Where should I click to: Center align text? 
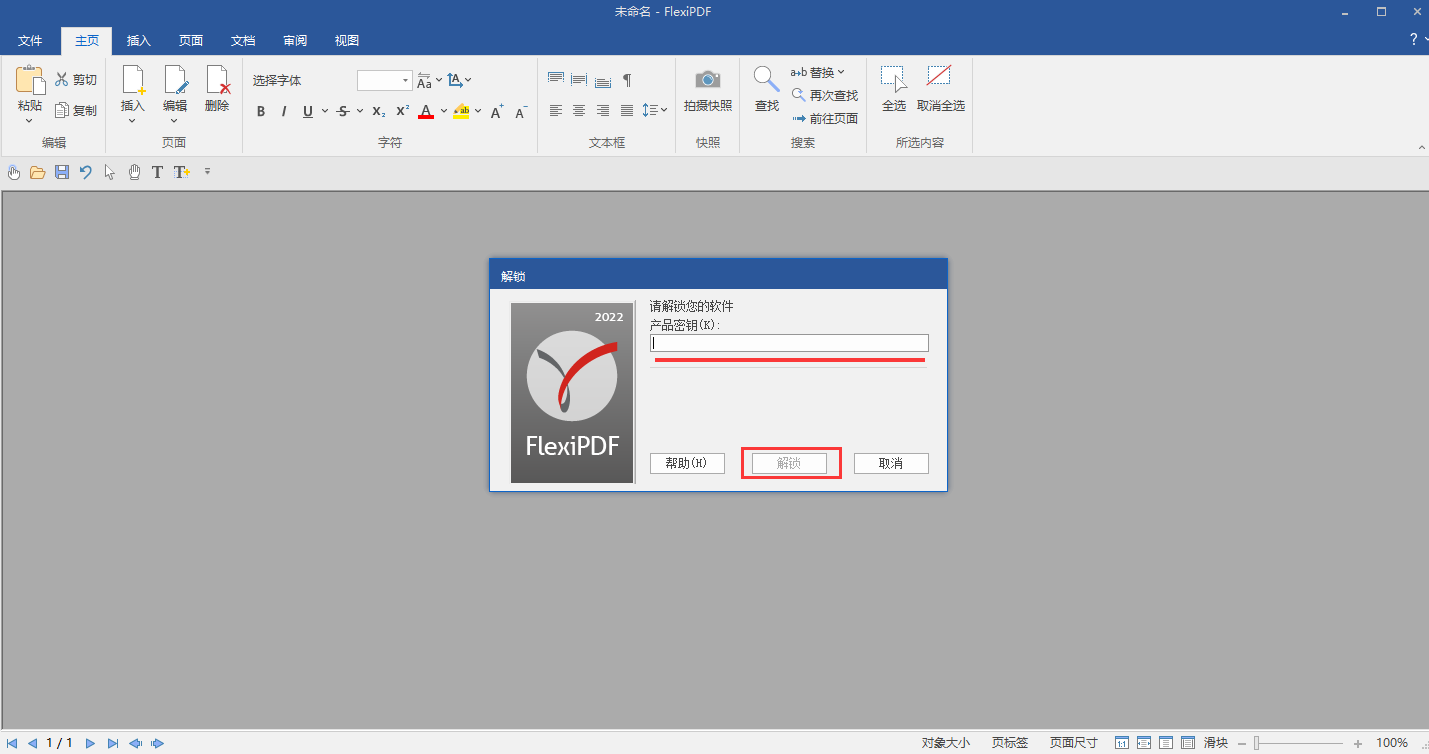(x=579, y=110)
